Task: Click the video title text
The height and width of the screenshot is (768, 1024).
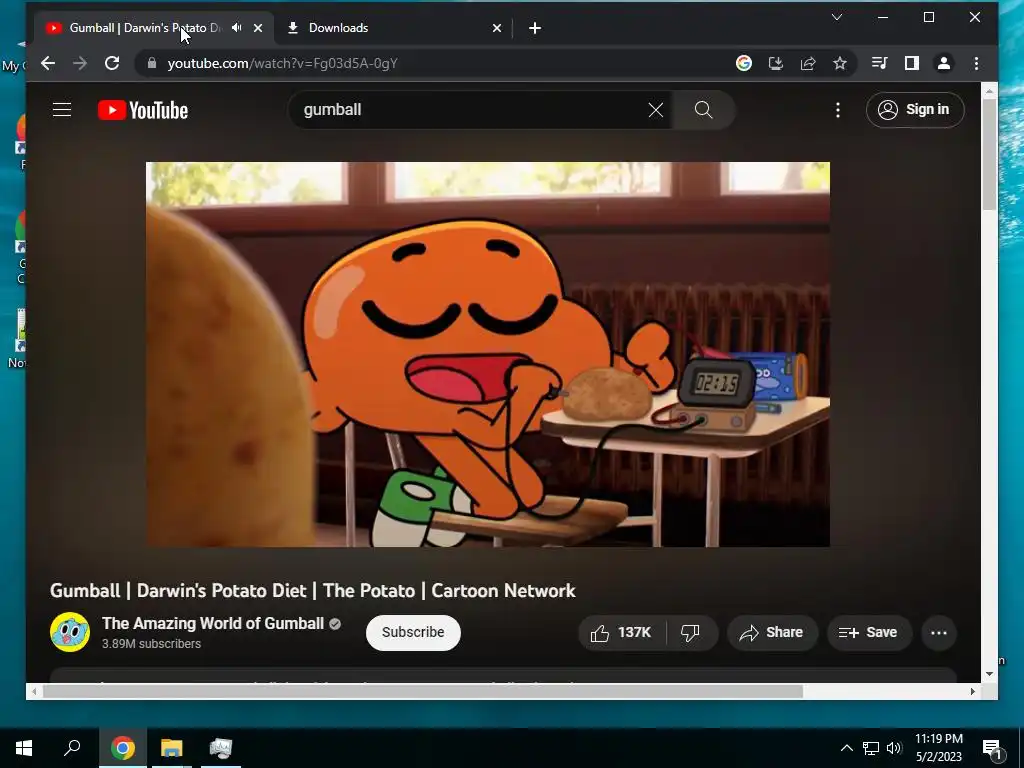Action: click(313, 590)
